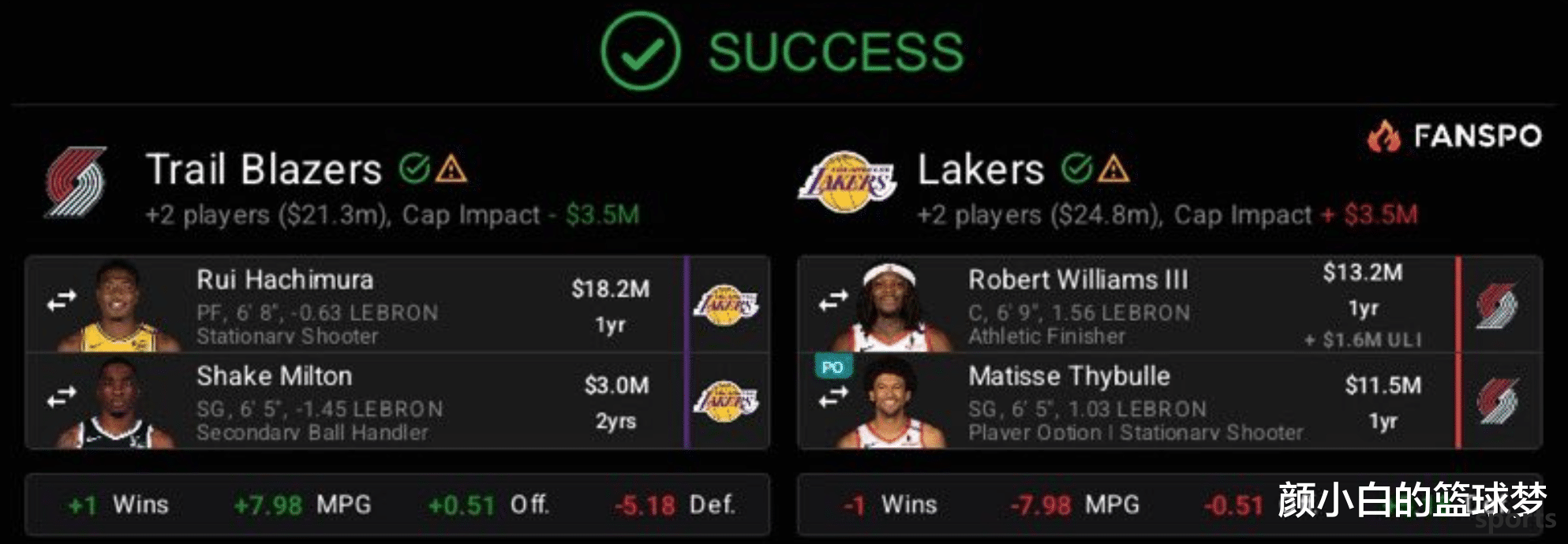Click the swap arrows next to Rui Hachimura
The width and height of the screenshot is (1568, 544).
62,300
